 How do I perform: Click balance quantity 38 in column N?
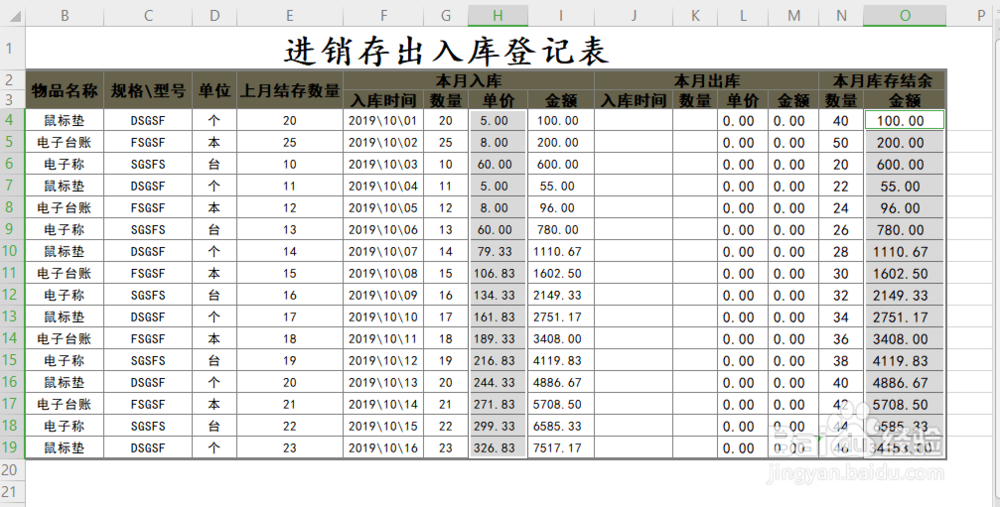[841, 360]
